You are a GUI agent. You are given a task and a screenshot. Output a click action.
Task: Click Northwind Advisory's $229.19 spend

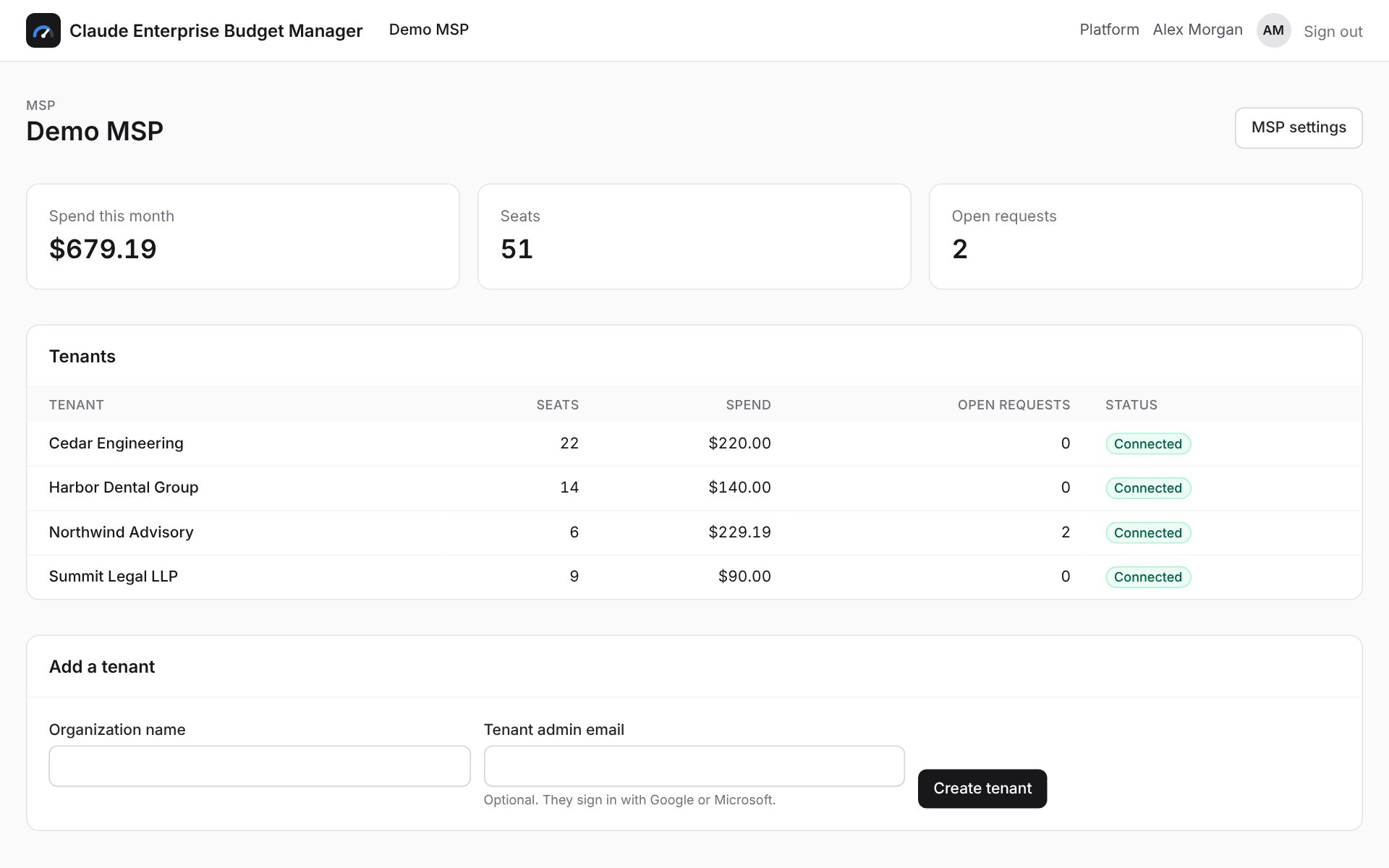coord(739,532)
